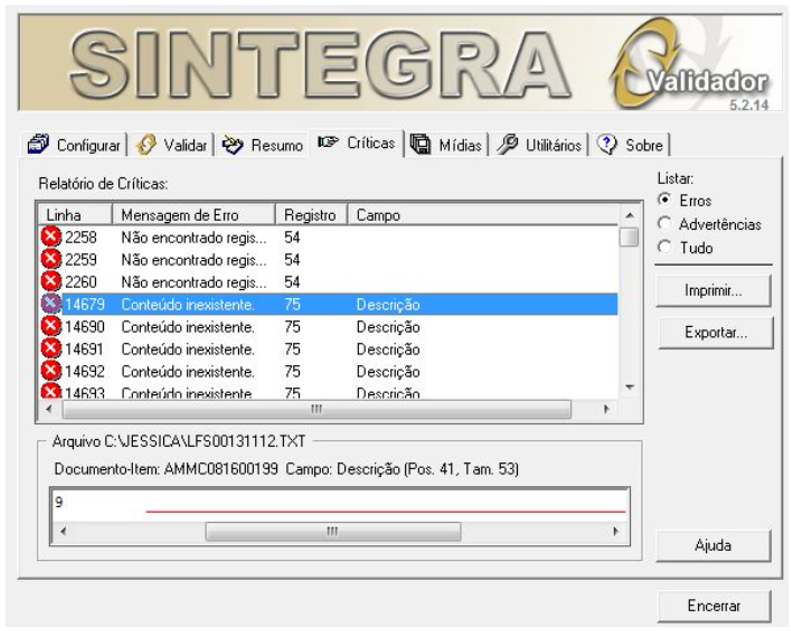Click the red error icon on line 2259
791x631 pixels.
point(51,259)
